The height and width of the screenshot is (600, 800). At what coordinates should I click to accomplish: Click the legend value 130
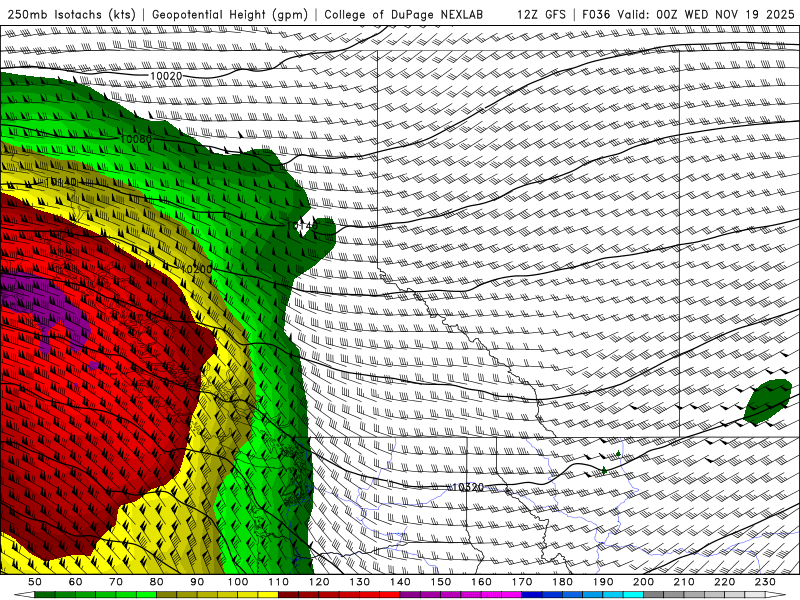[x=360, y=582]
